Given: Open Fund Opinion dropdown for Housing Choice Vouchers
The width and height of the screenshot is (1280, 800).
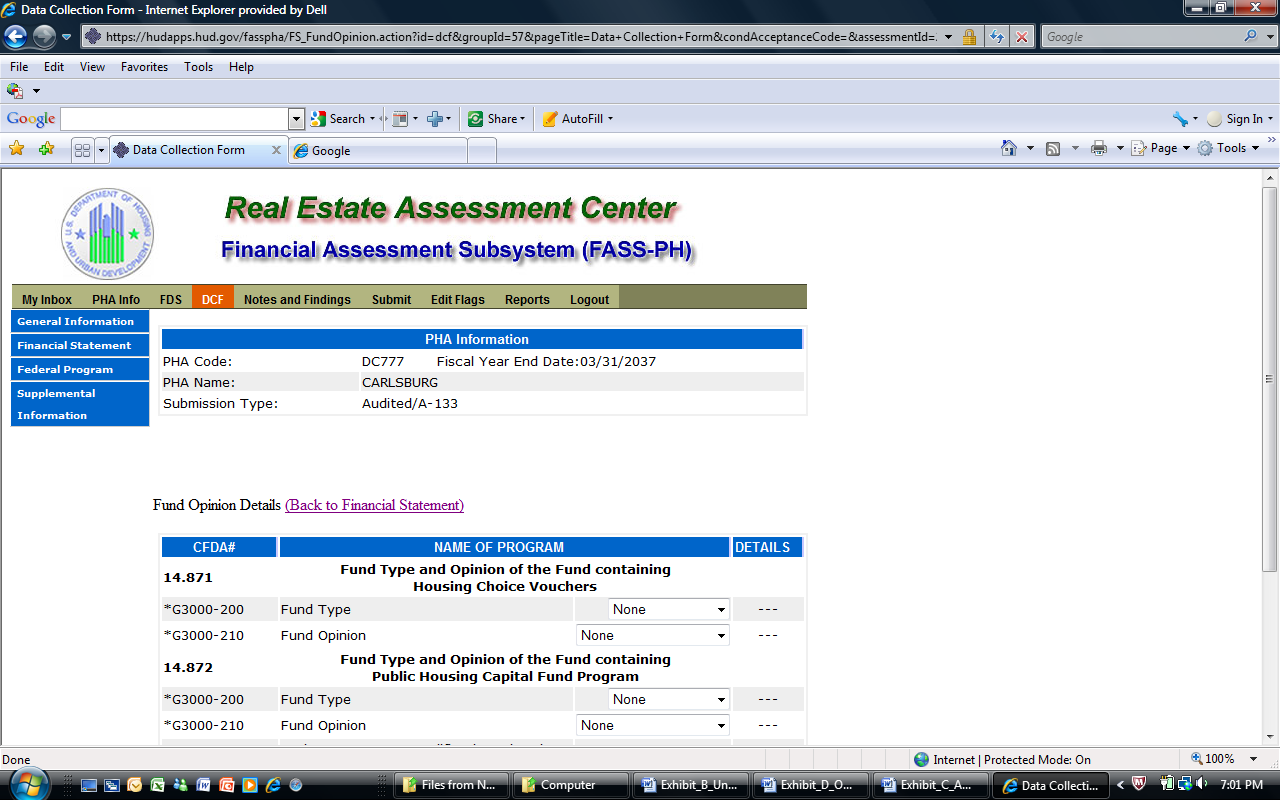Looking at the screenshot, I should [x=653, y=635].
